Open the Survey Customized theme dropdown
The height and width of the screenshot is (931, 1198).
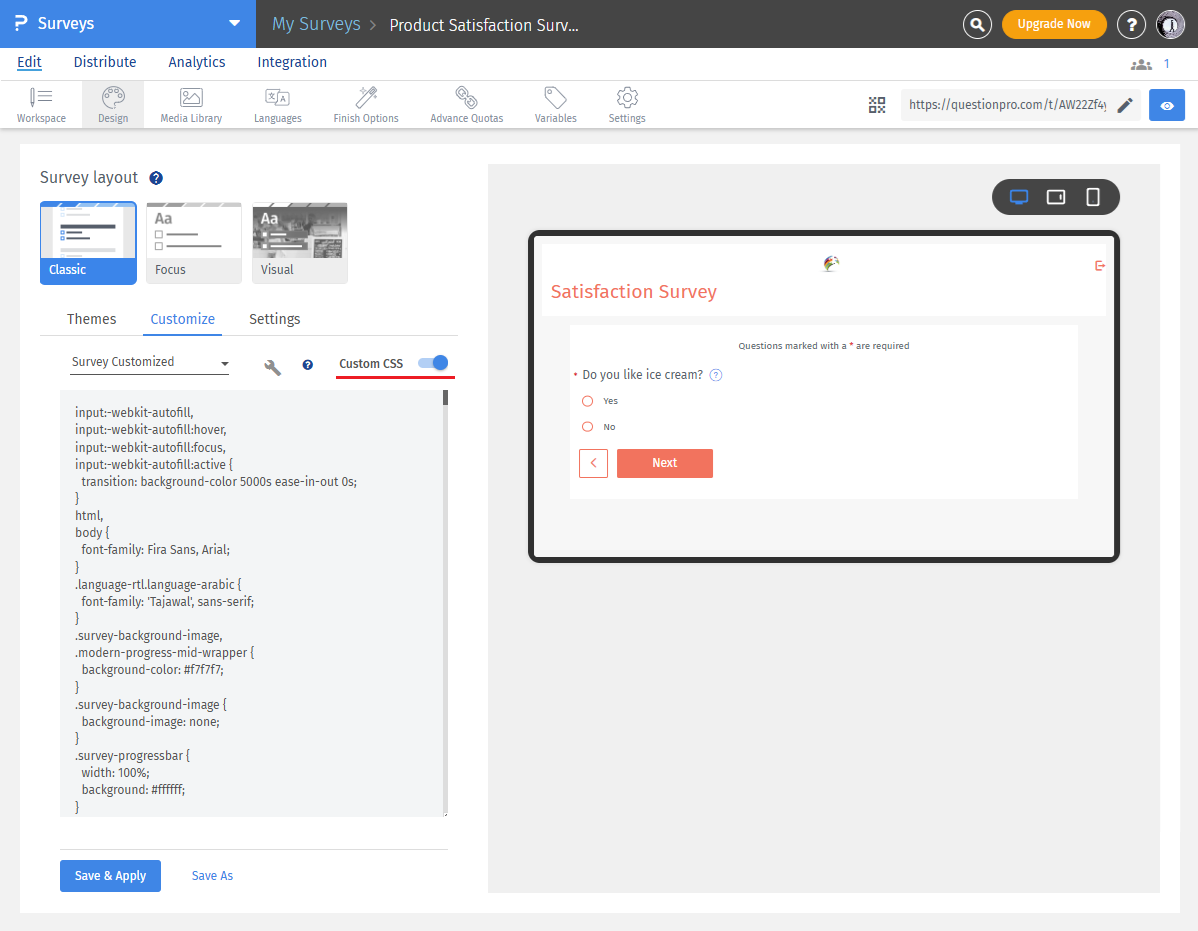[x=148, y=362]
